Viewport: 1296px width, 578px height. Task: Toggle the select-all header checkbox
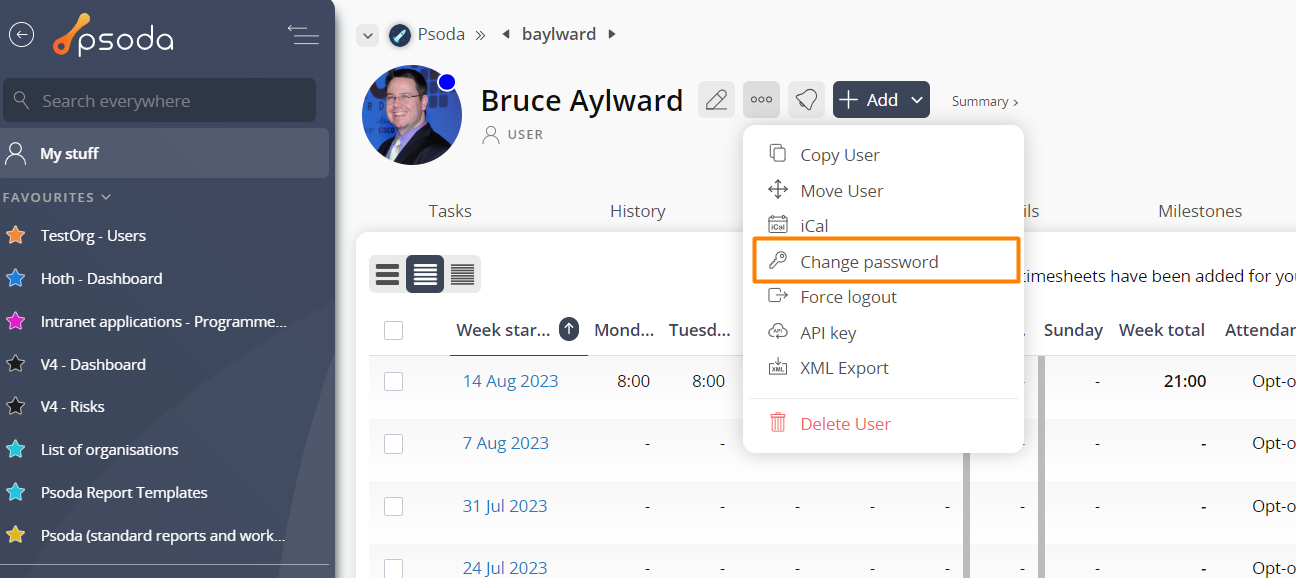394,330
